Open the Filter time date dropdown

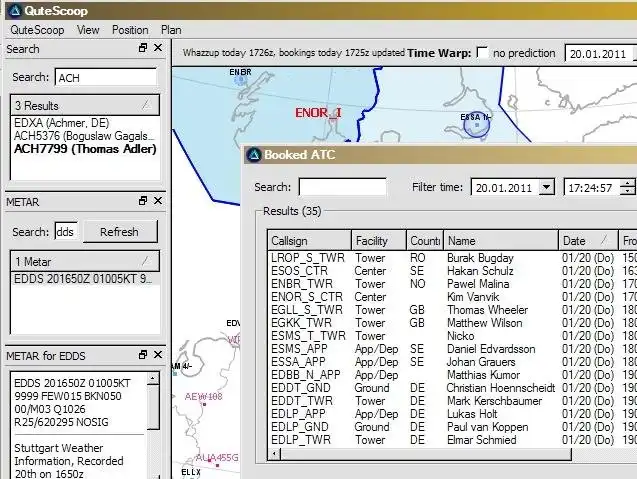point(546,187)
